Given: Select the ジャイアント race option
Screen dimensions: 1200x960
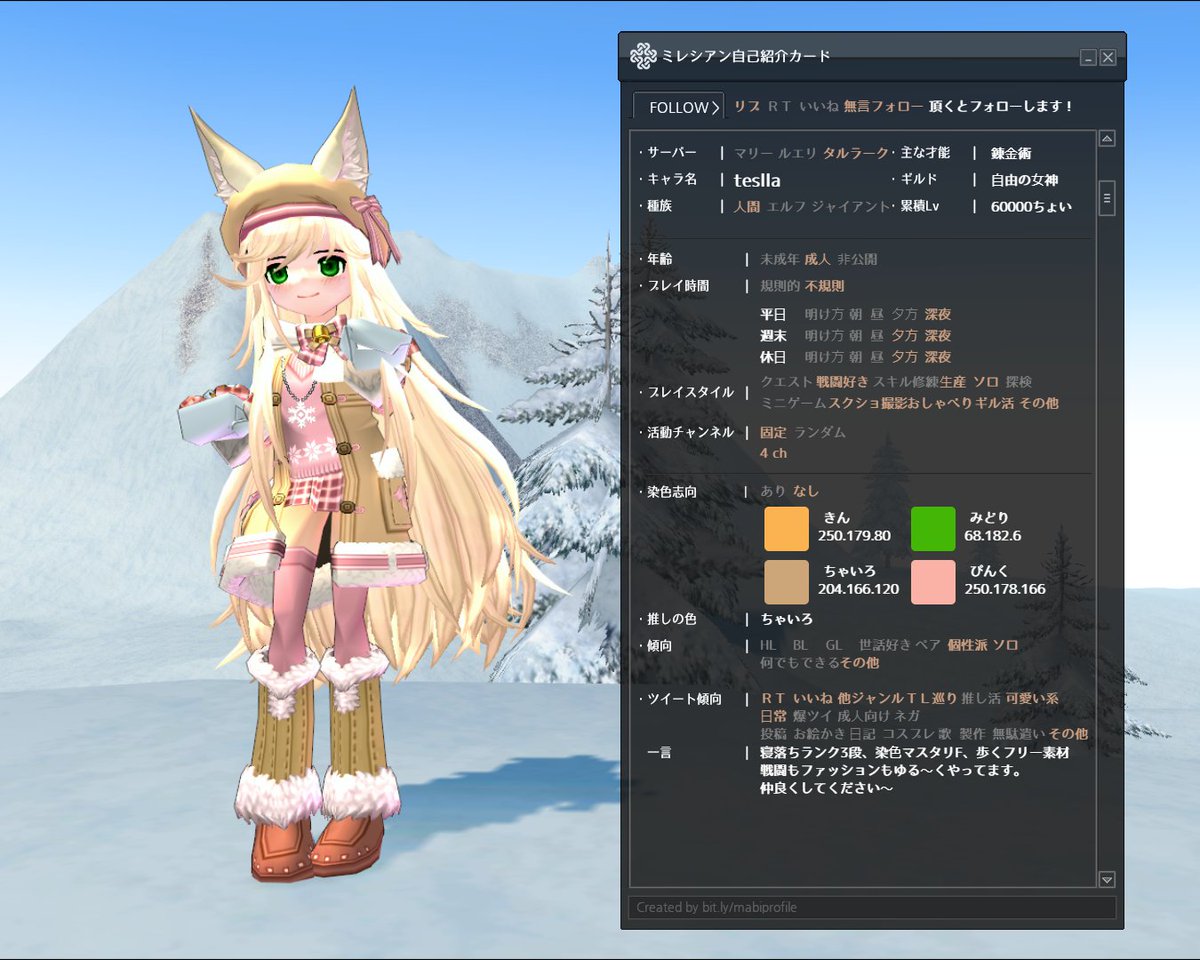Looking at the screenshot, I should pyautogui.click(x=850, y=206).
